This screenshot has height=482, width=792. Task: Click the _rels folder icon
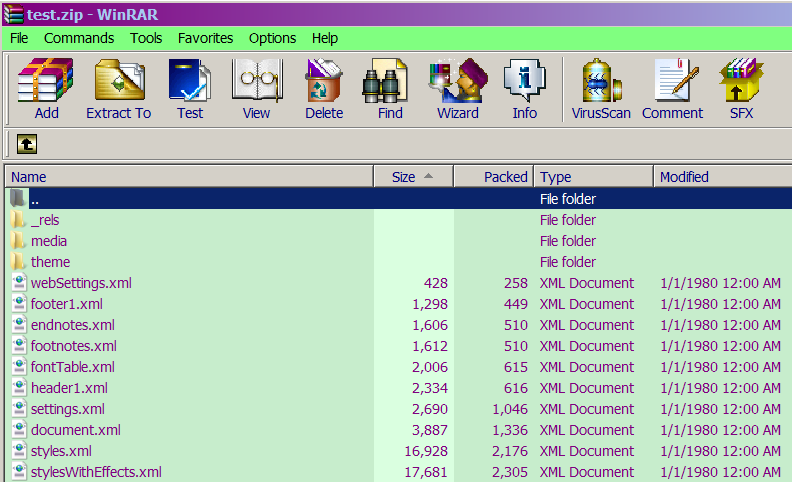[18, 220]
